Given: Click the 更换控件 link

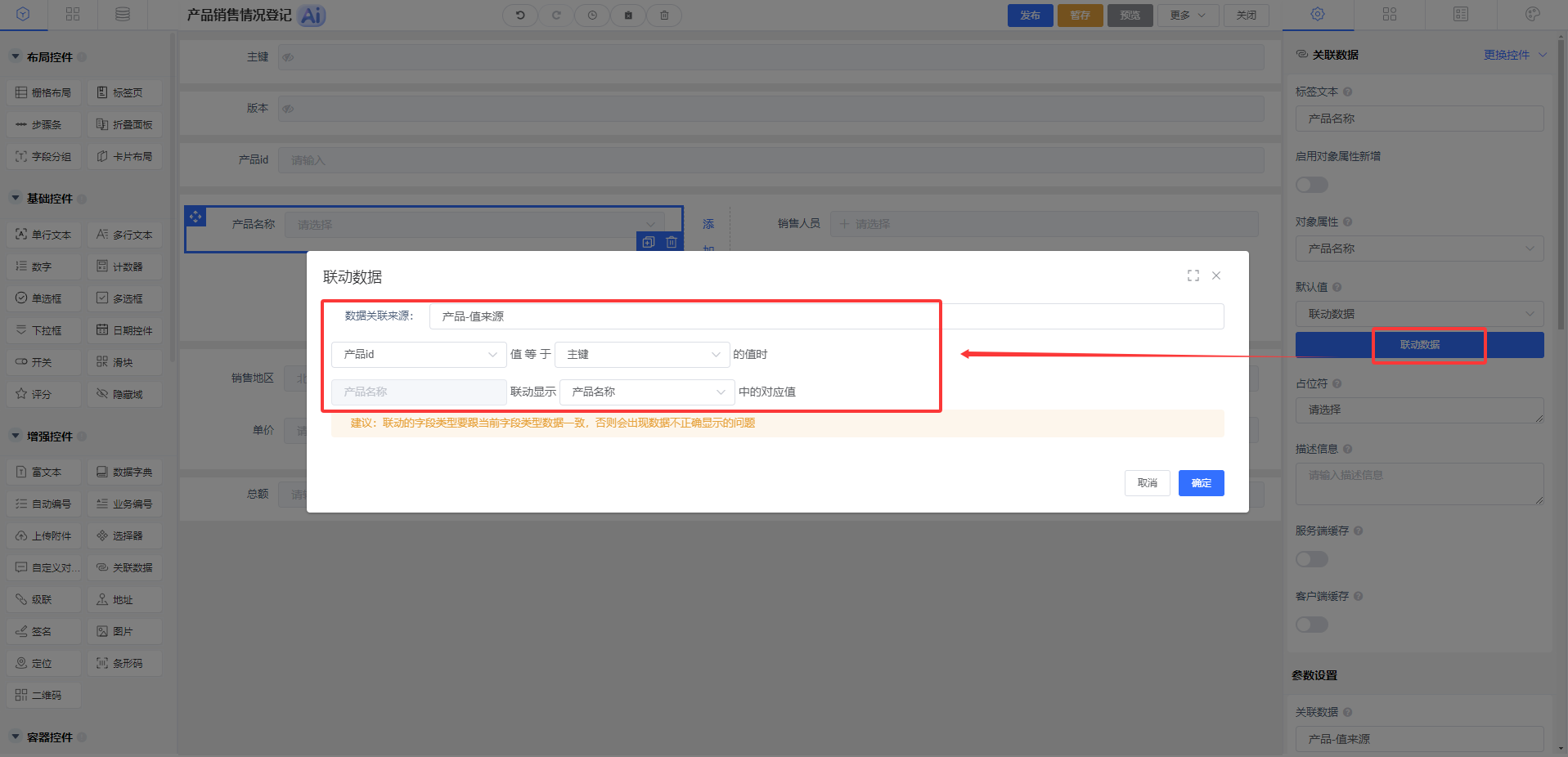Looking at the screenshot, I should pos(1507,55).
